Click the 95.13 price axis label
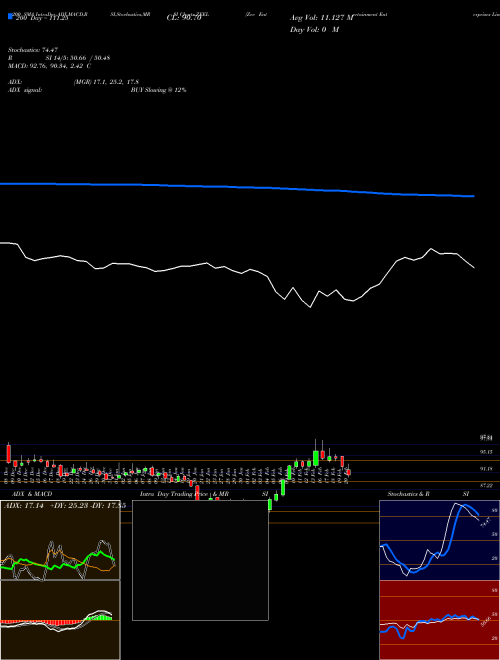Image resolution: width=500 pixels, height=660 pixels. 486,452
